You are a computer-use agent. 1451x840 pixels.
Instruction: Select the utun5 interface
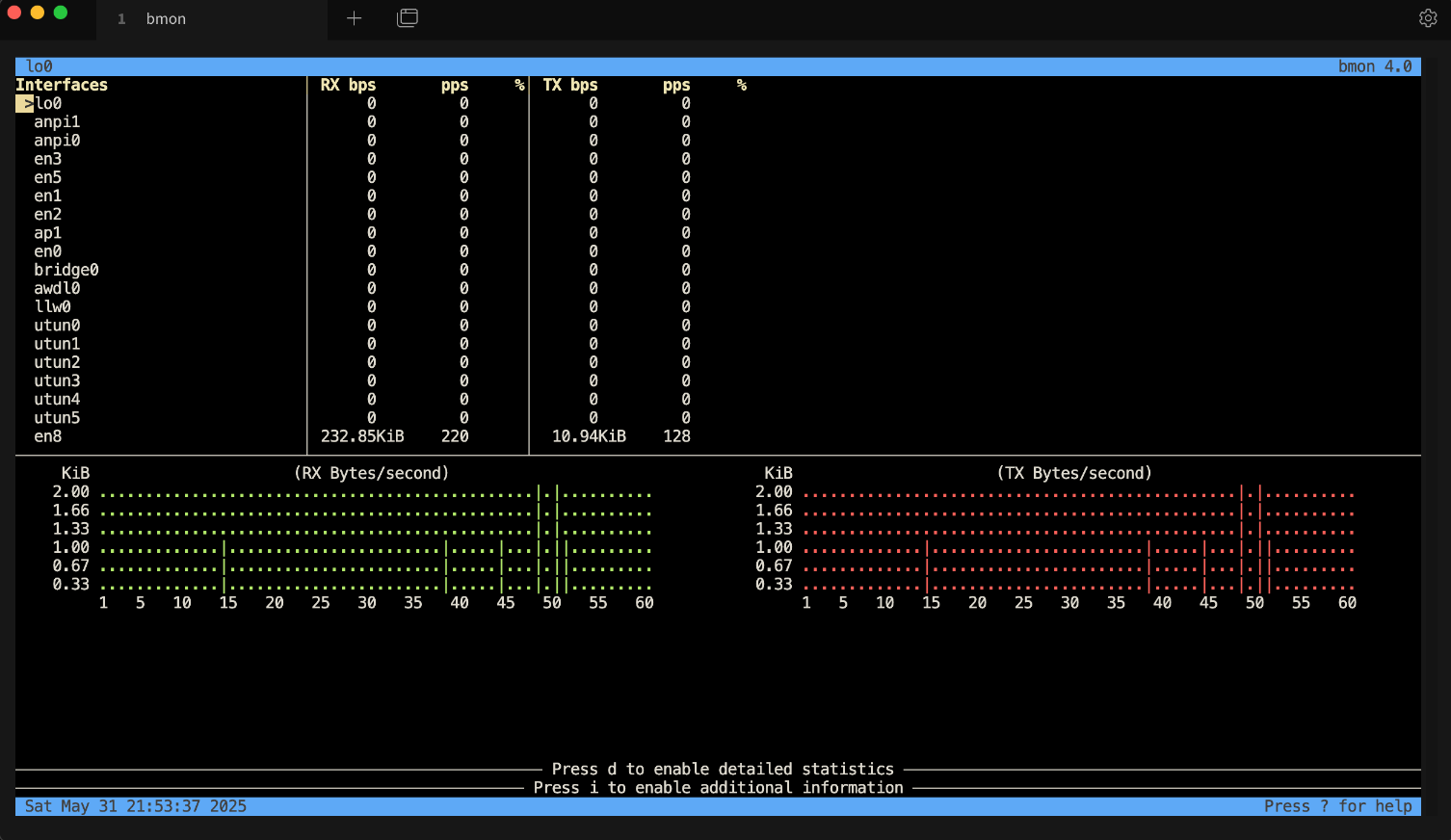(x=57, y=418)
